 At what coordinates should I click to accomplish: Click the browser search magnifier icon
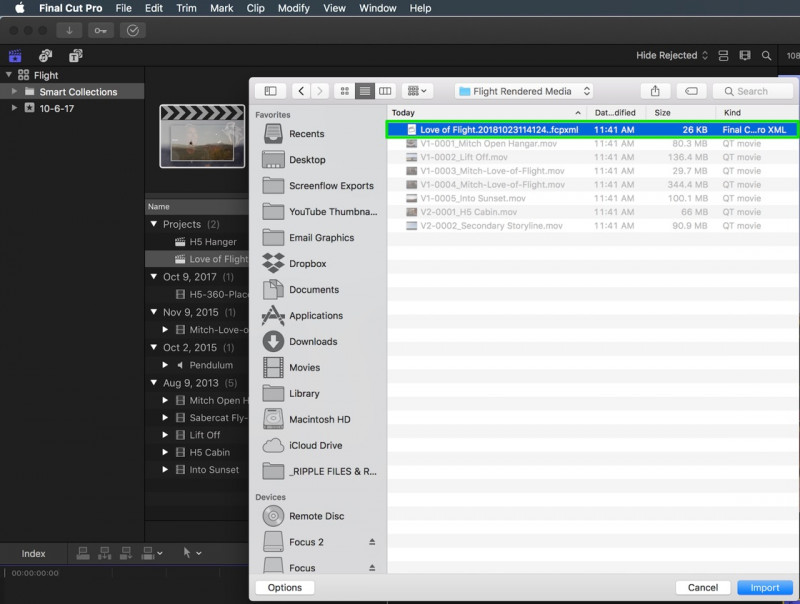(x=766, y=56)
